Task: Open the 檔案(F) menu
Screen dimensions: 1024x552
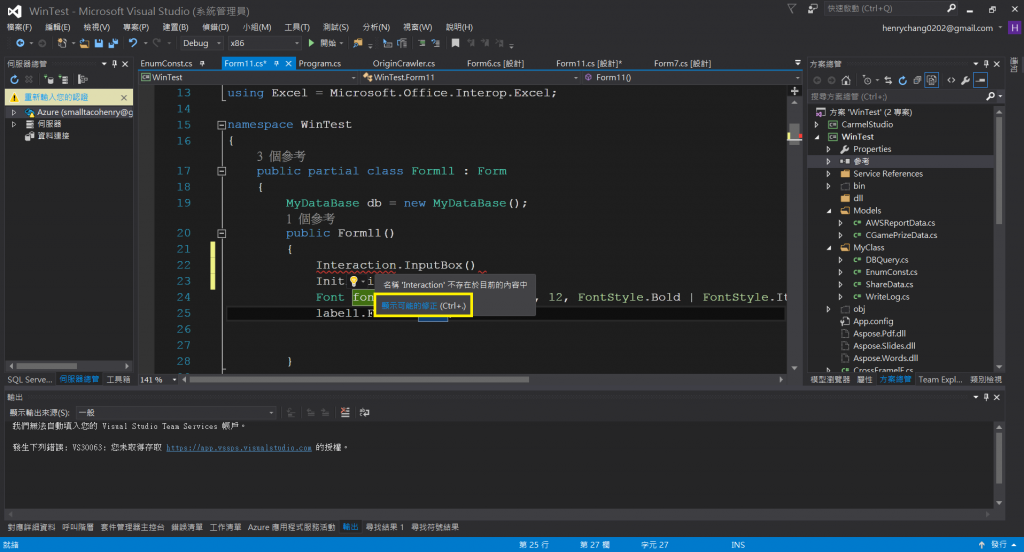Action: click(19, 27)
